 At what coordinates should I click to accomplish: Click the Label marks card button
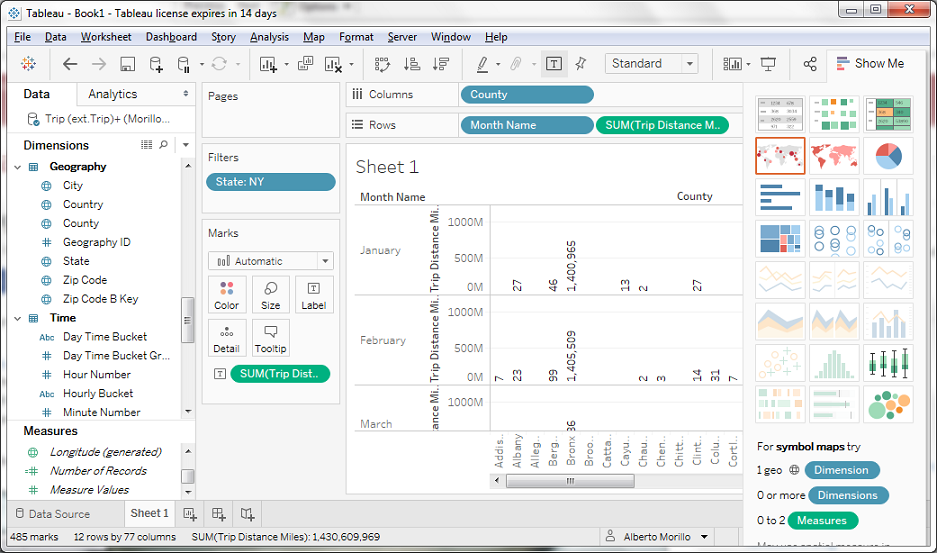(x=314, y=295)
